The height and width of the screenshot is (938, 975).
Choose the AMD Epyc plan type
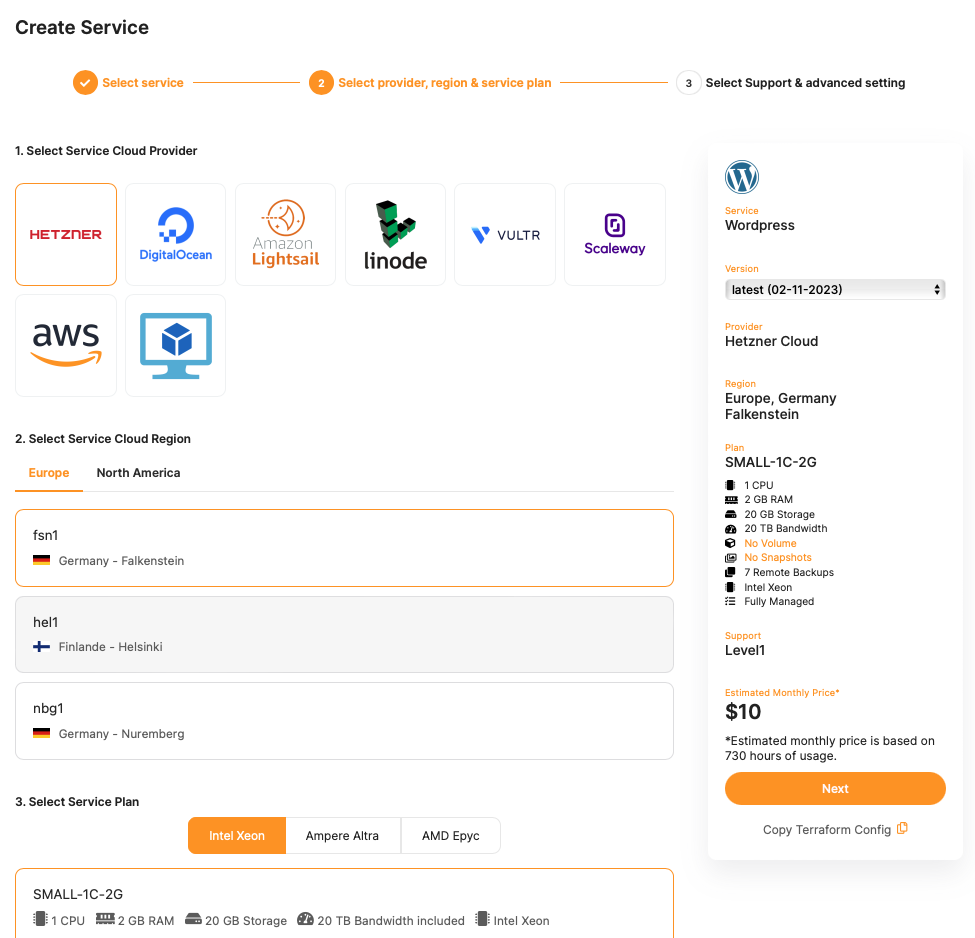click(x=451, y=836)
